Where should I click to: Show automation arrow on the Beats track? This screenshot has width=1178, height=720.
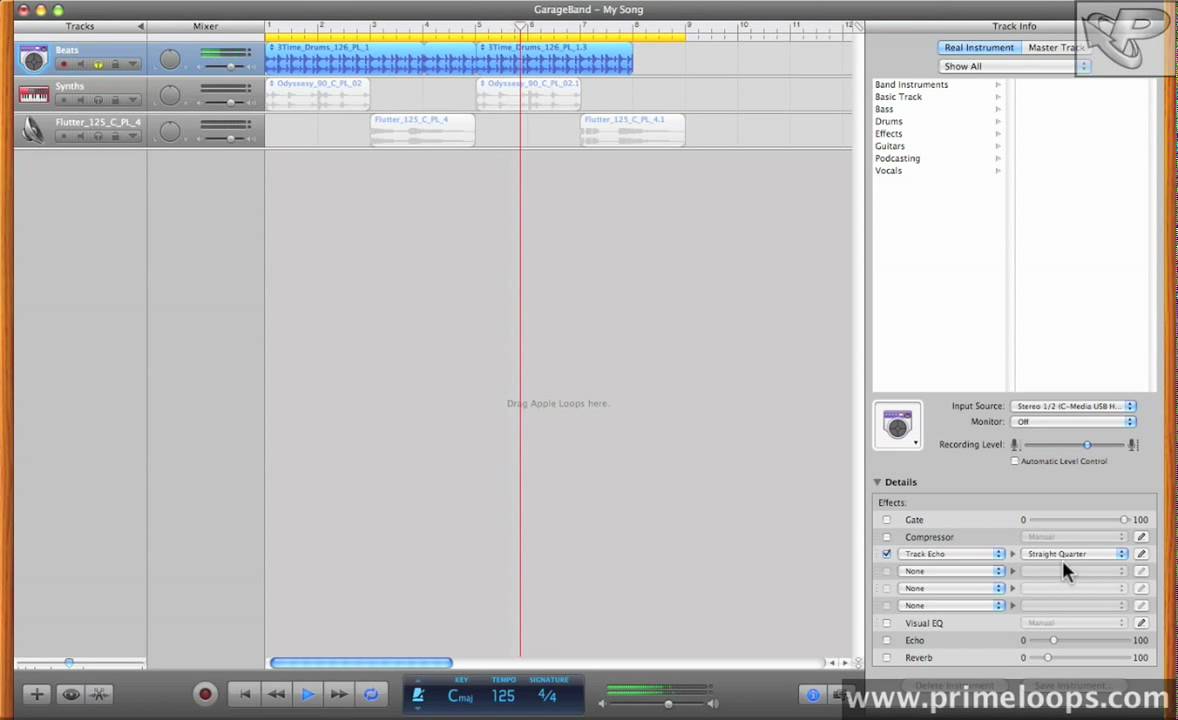[x=132, y=65]
